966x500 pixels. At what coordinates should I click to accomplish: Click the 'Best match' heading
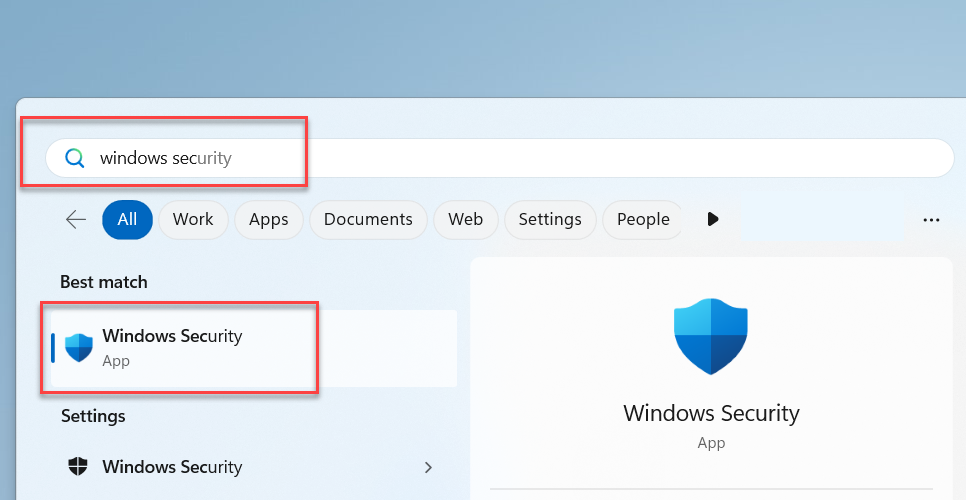pos(104,282)
